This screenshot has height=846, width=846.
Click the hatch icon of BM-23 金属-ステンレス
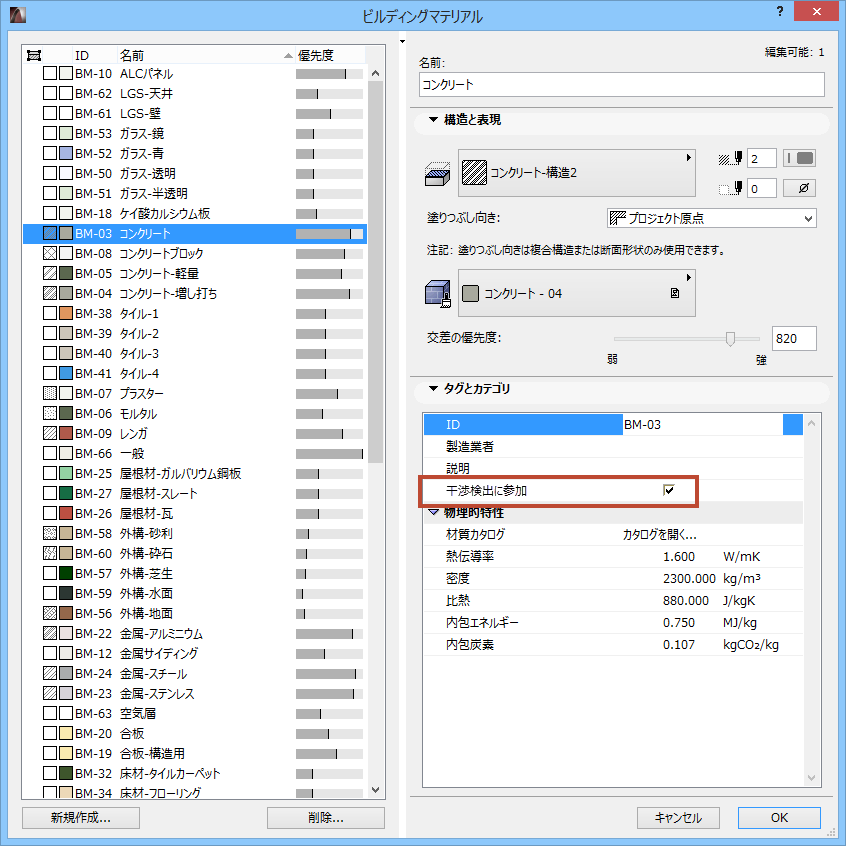point(50,693)
